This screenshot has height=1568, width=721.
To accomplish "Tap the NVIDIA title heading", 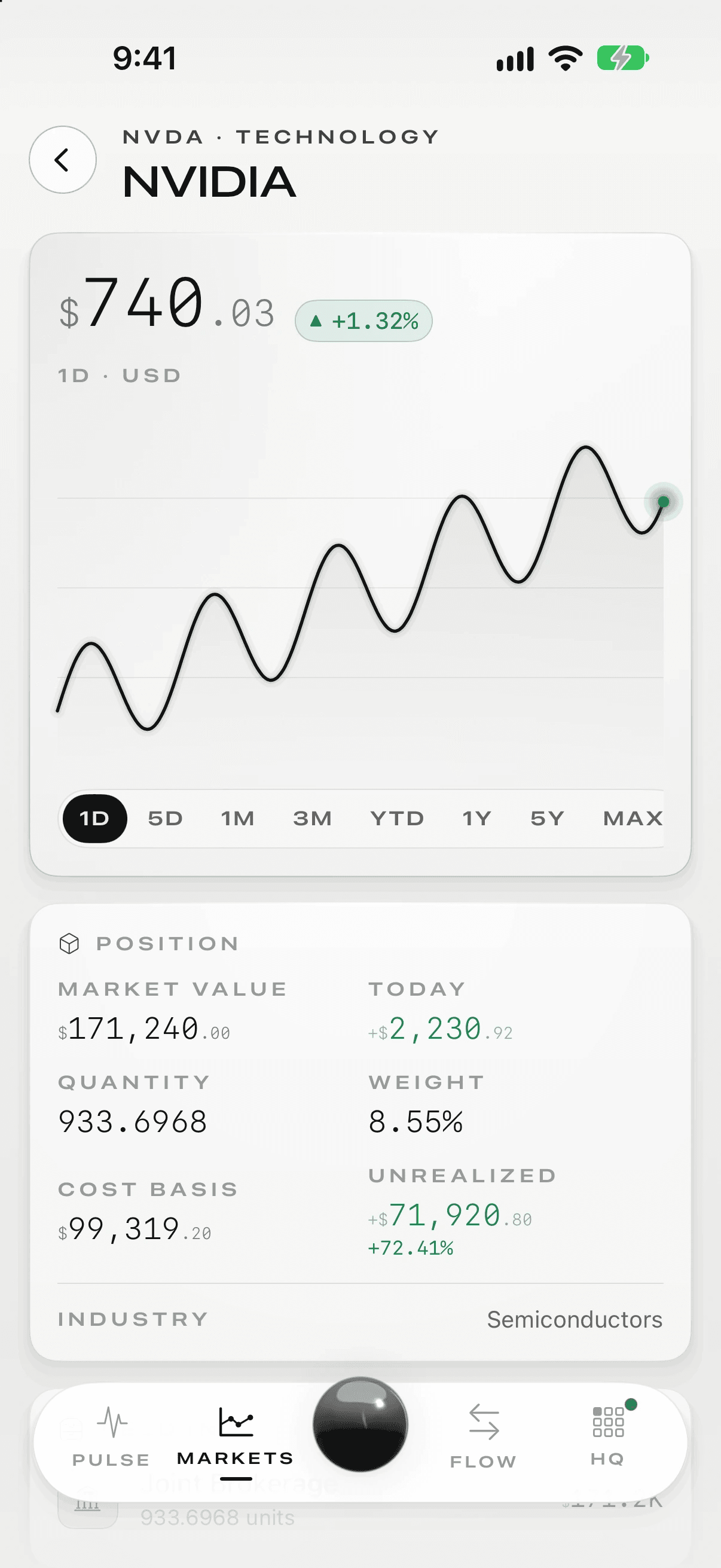I will tap(209, 182).
